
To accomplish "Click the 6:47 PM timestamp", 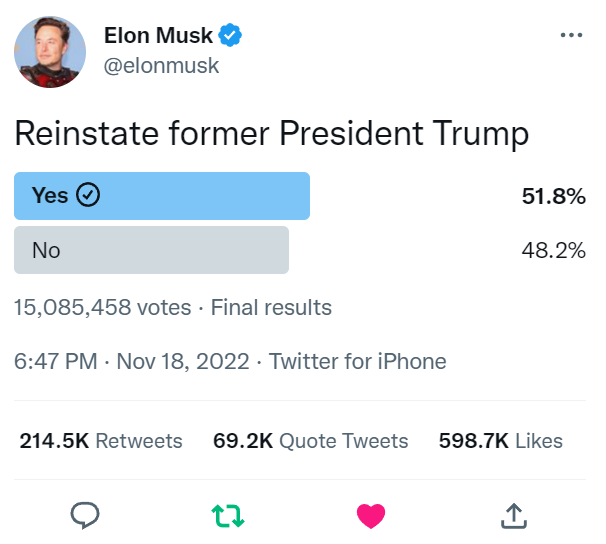I will 56,361.
